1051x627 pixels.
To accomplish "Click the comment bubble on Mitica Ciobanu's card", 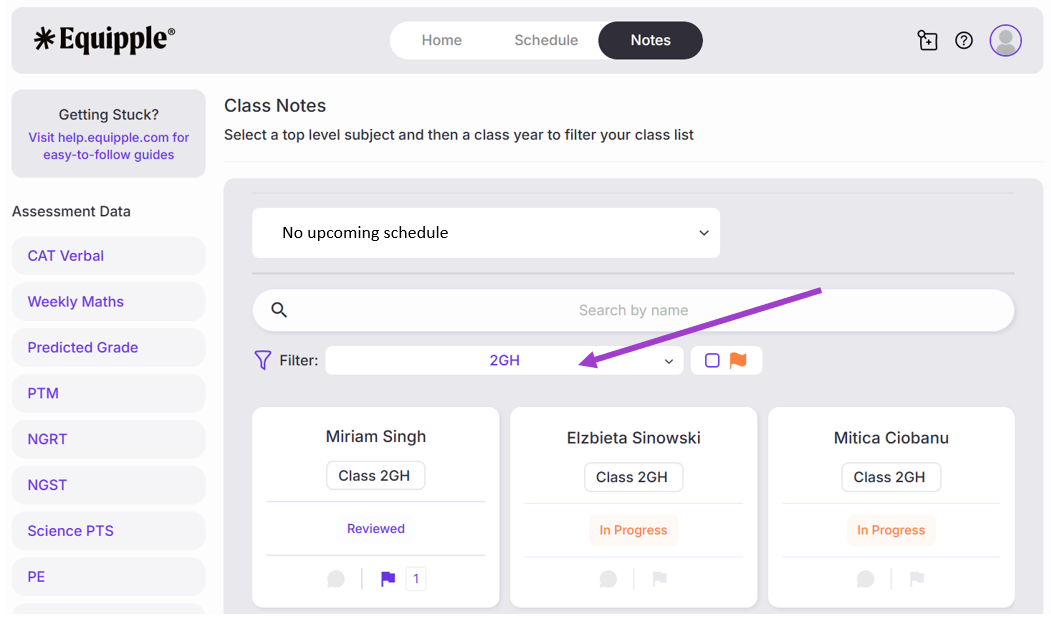I will pos(865,579).
